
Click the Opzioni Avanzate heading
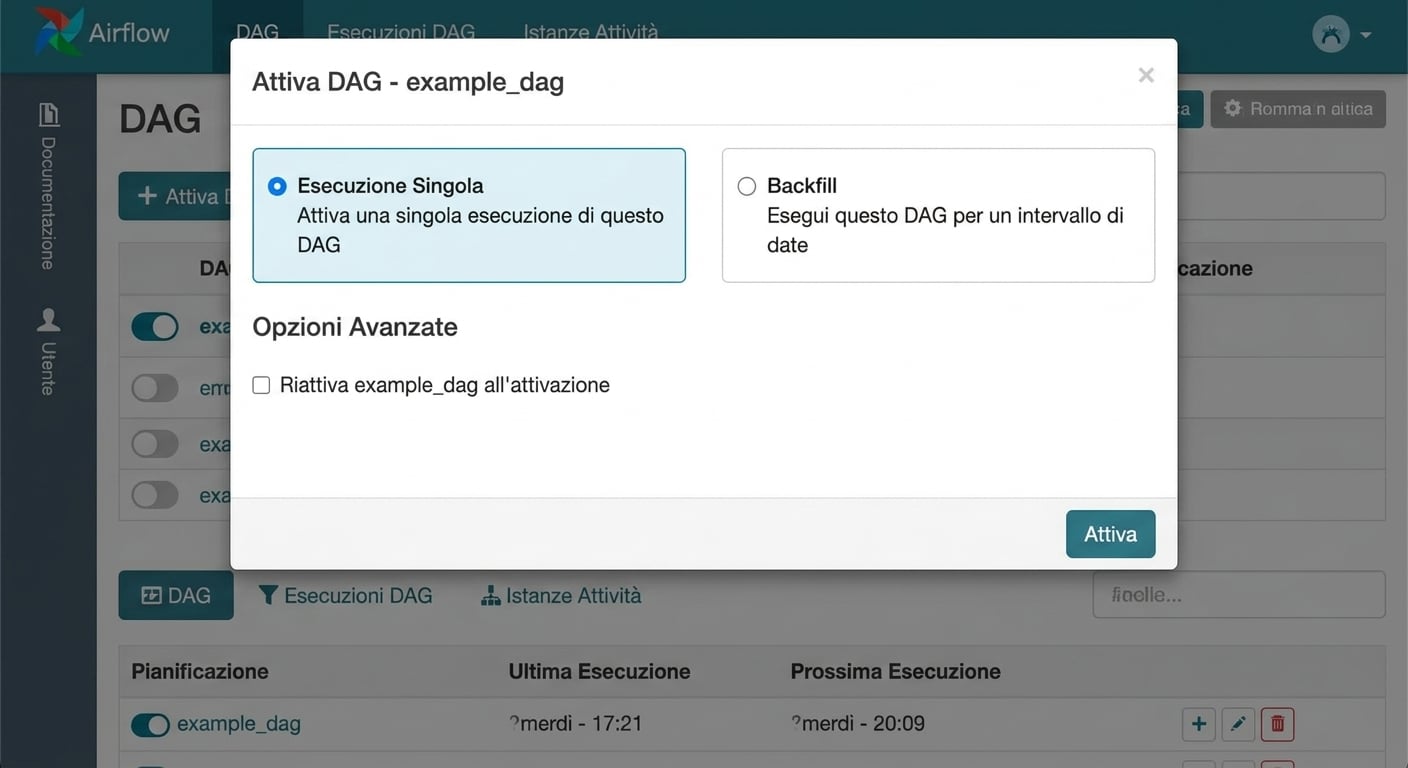click(x=355, y=327)
